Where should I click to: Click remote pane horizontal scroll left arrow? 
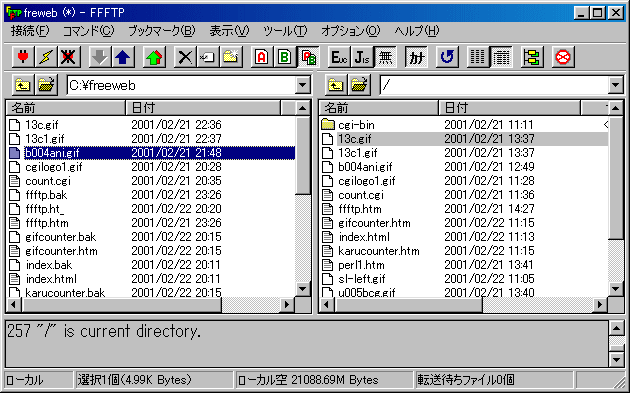tap(326, 305)
